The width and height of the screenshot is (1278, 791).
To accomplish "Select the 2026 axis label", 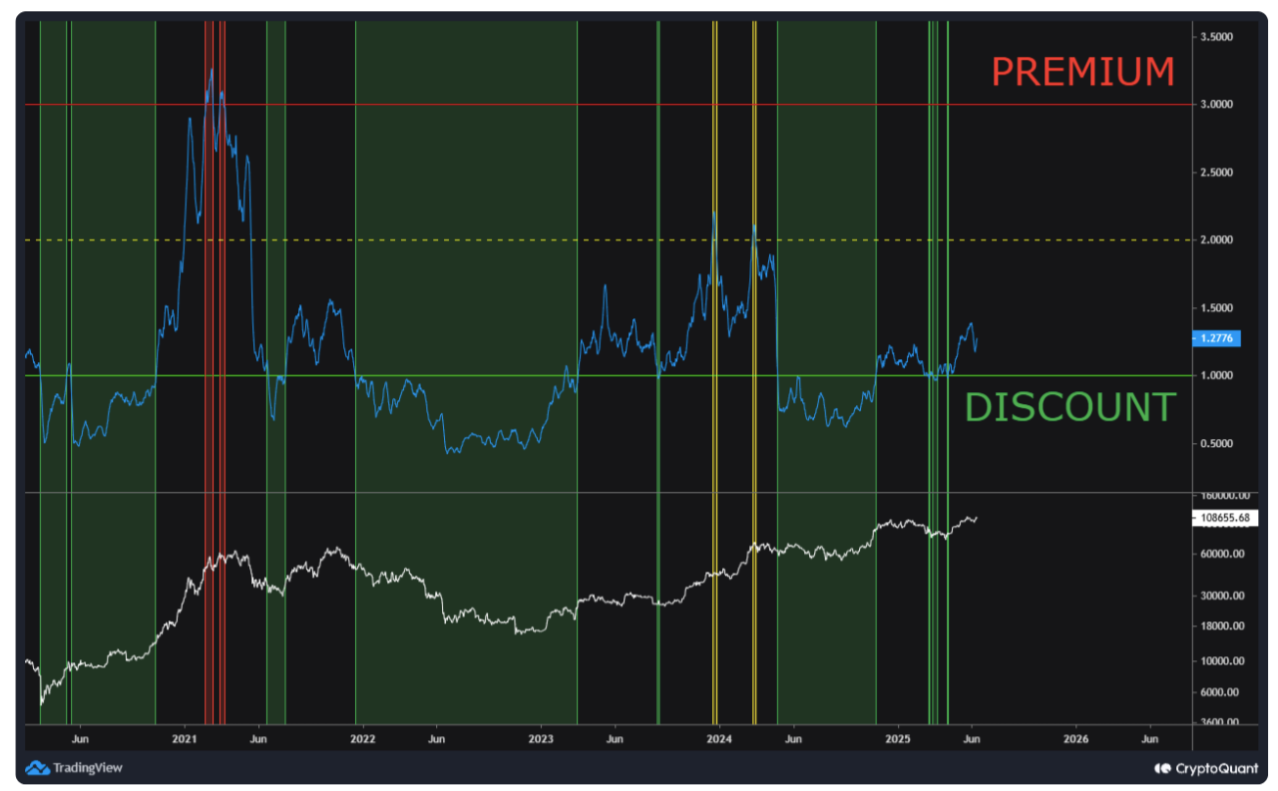I will point(1075,738).
